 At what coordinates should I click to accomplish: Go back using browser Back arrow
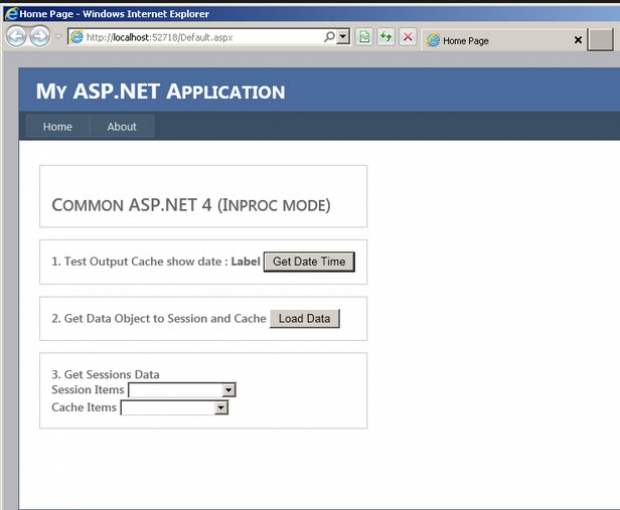[16, 36]
